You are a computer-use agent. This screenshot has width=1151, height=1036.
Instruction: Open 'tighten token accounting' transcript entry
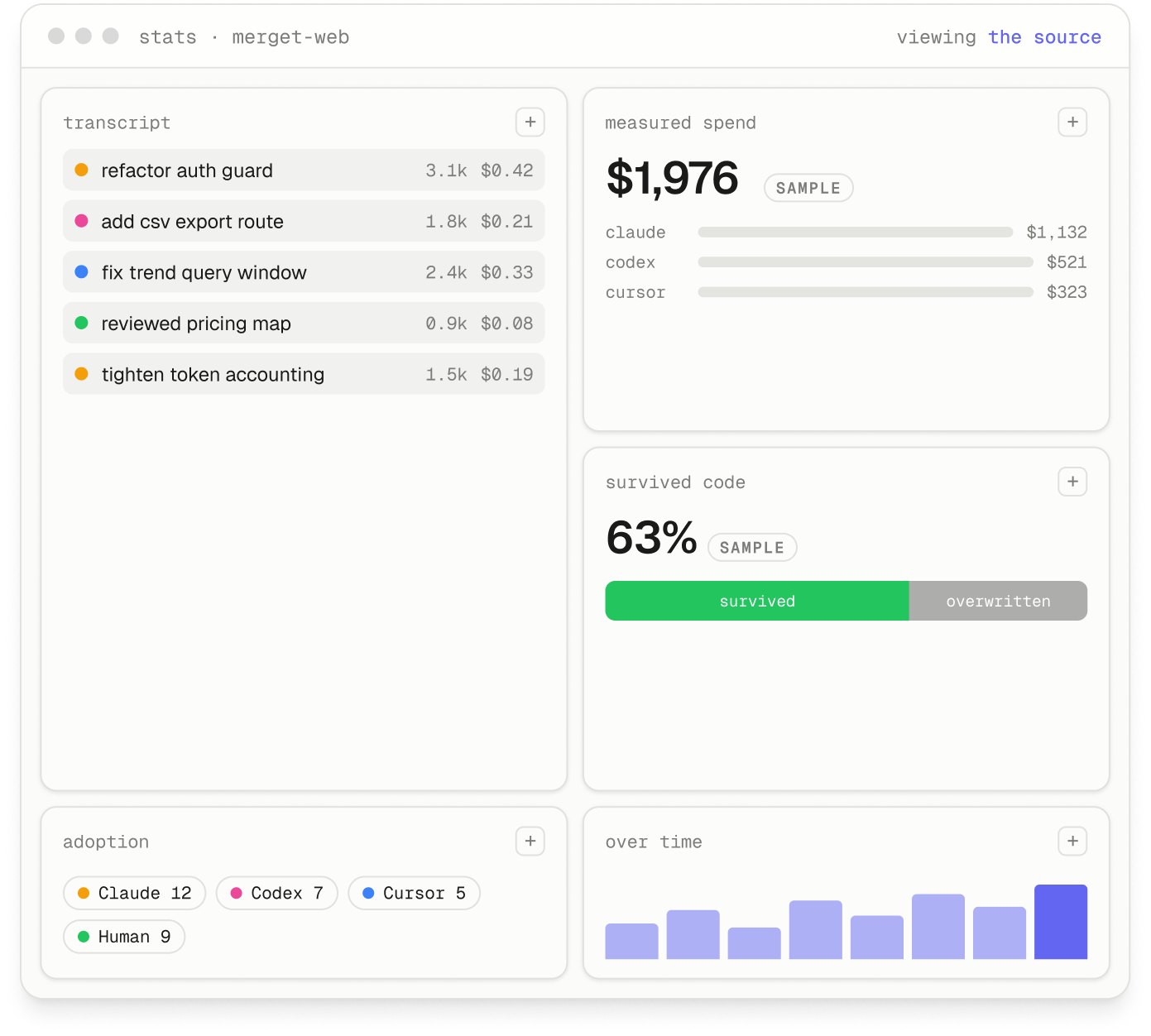pyautogui.click(x=304, y=374)
